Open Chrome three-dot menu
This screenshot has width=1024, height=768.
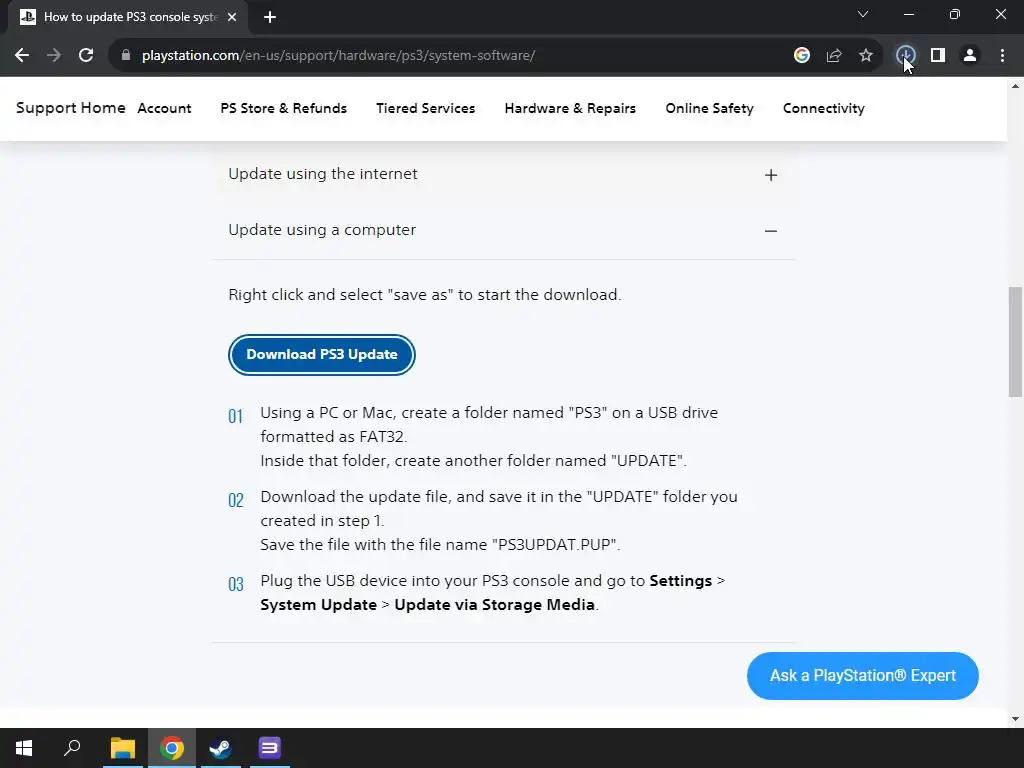click(1002, 56)
